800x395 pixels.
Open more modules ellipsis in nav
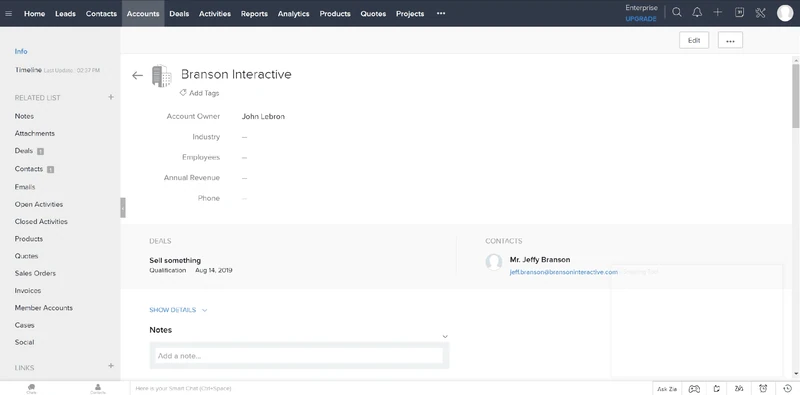tap(441, 14)
